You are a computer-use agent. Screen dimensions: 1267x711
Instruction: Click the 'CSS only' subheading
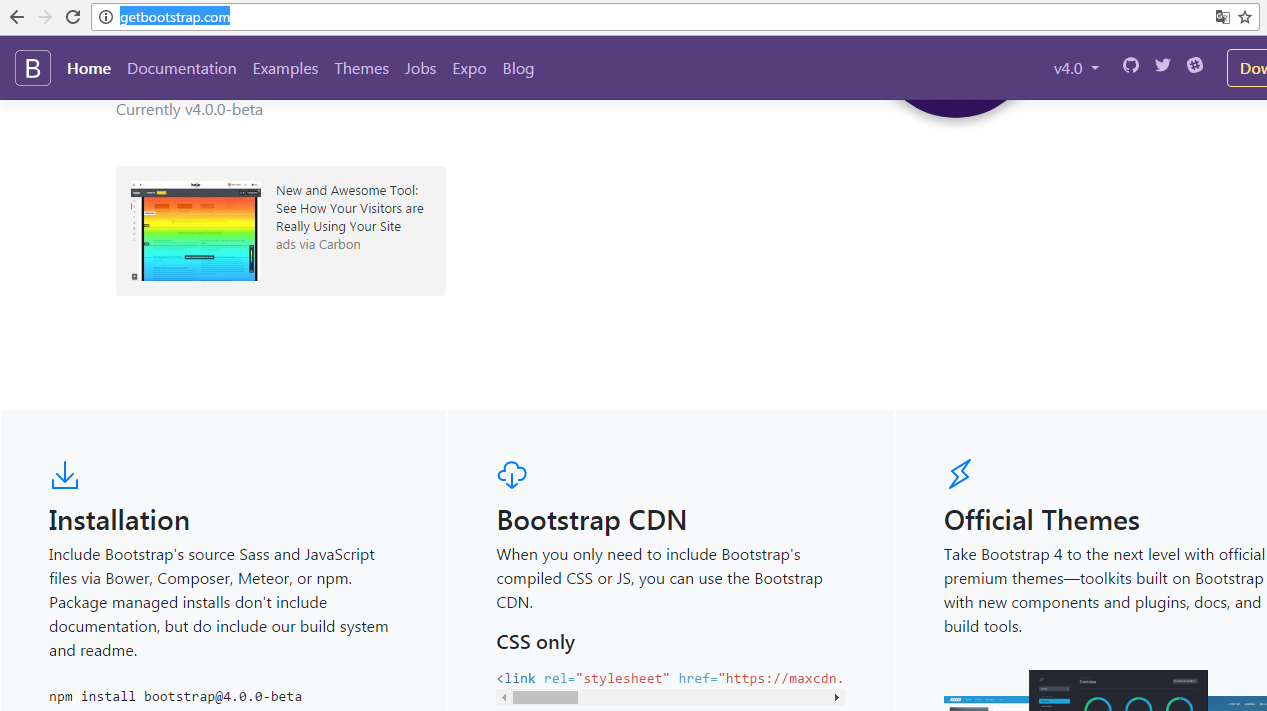click(x=536, y=642)
